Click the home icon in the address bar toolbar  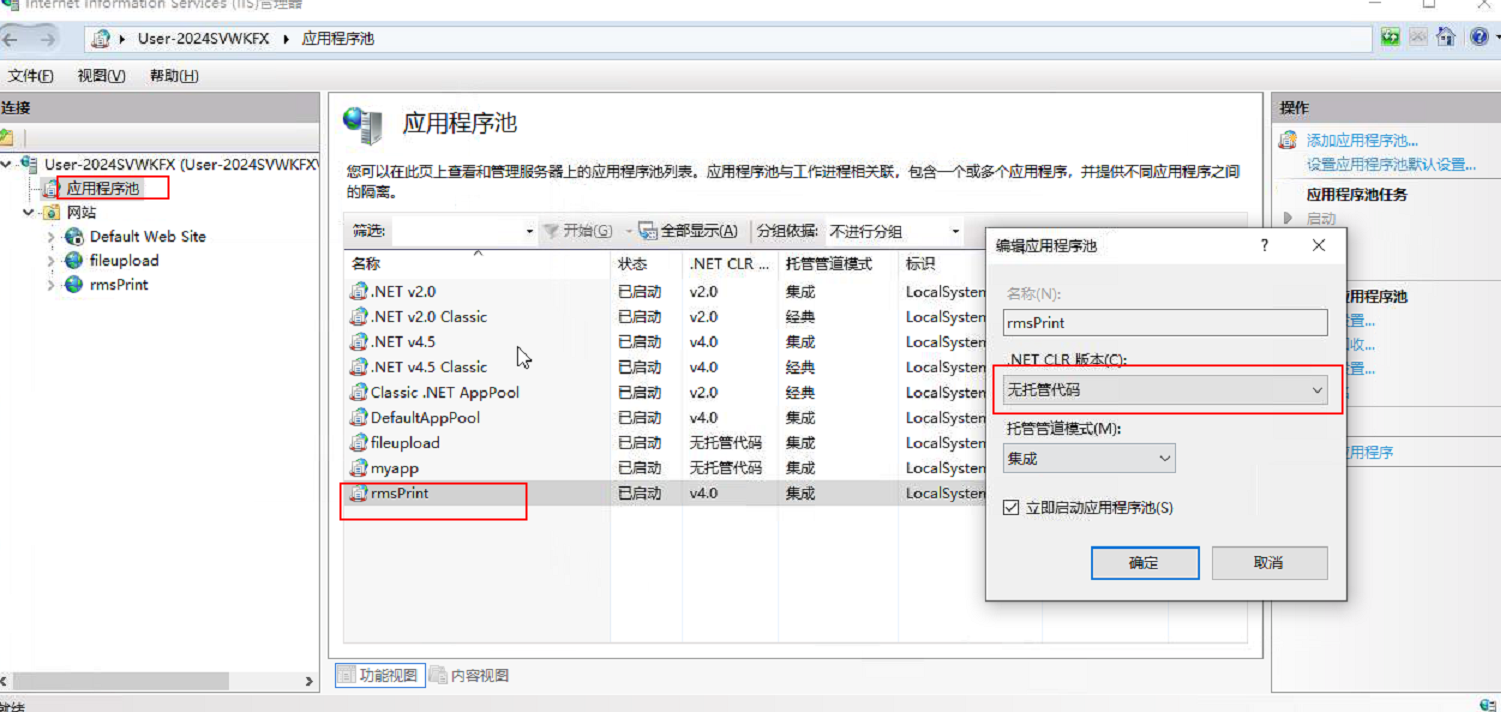point(1445,38)
